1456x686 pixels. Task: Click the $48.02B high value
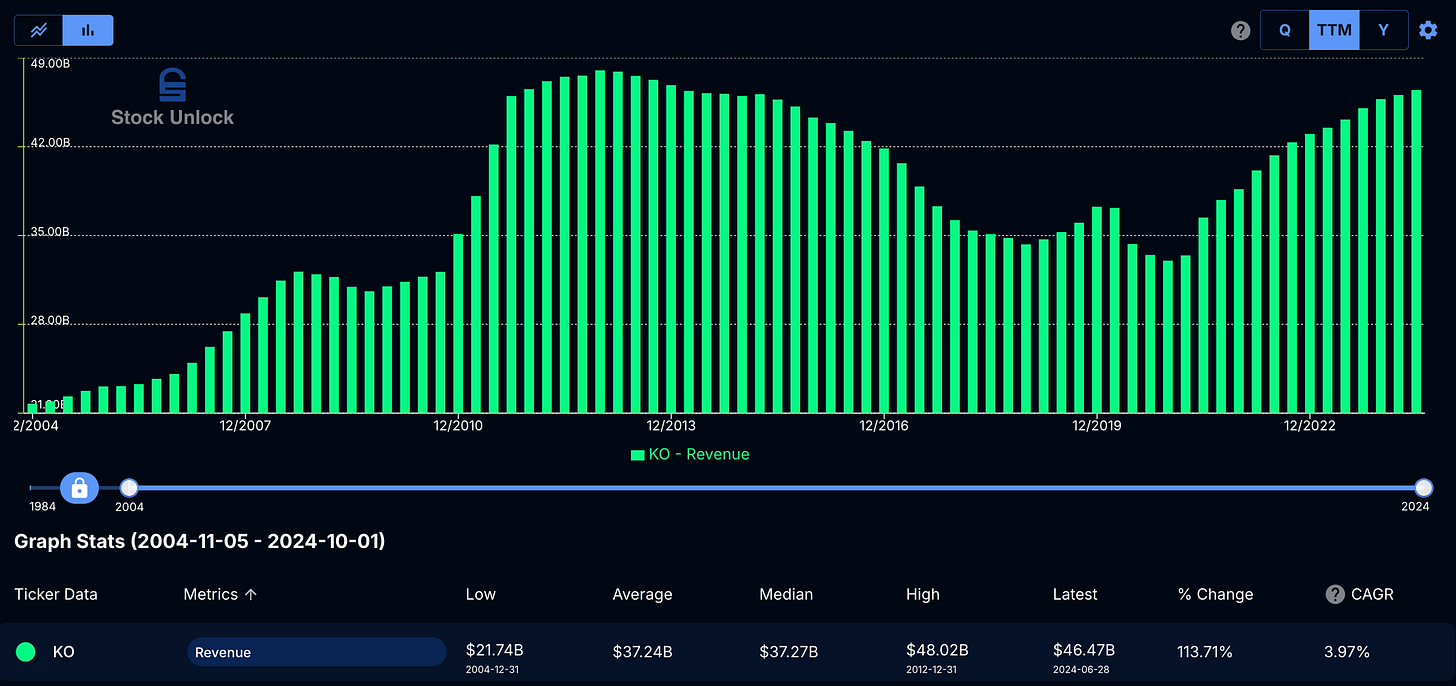(x=937, y=651)
